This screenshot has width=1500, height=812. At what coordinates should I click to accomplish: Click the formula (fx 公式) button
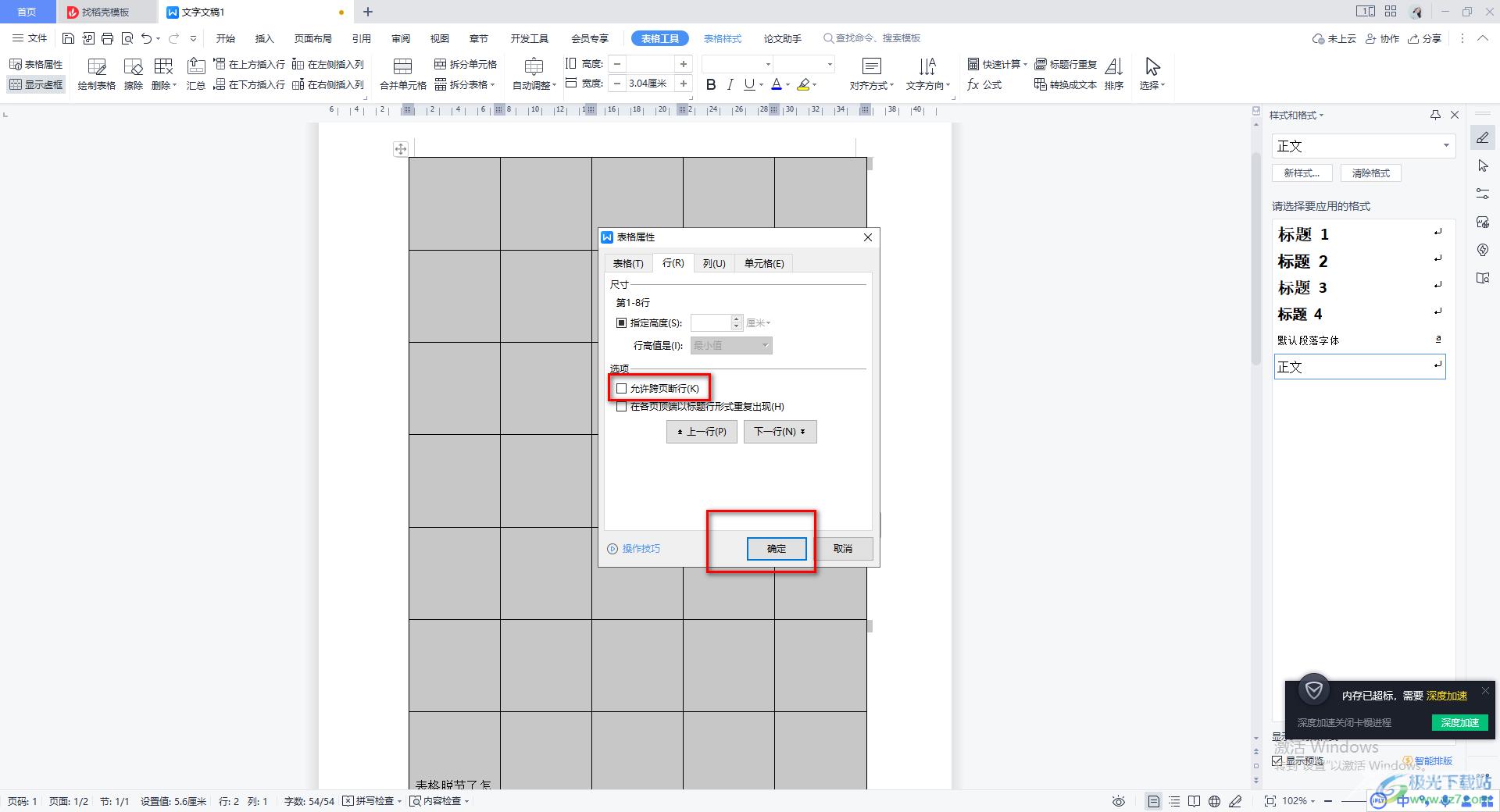click(x=984, y=84)
